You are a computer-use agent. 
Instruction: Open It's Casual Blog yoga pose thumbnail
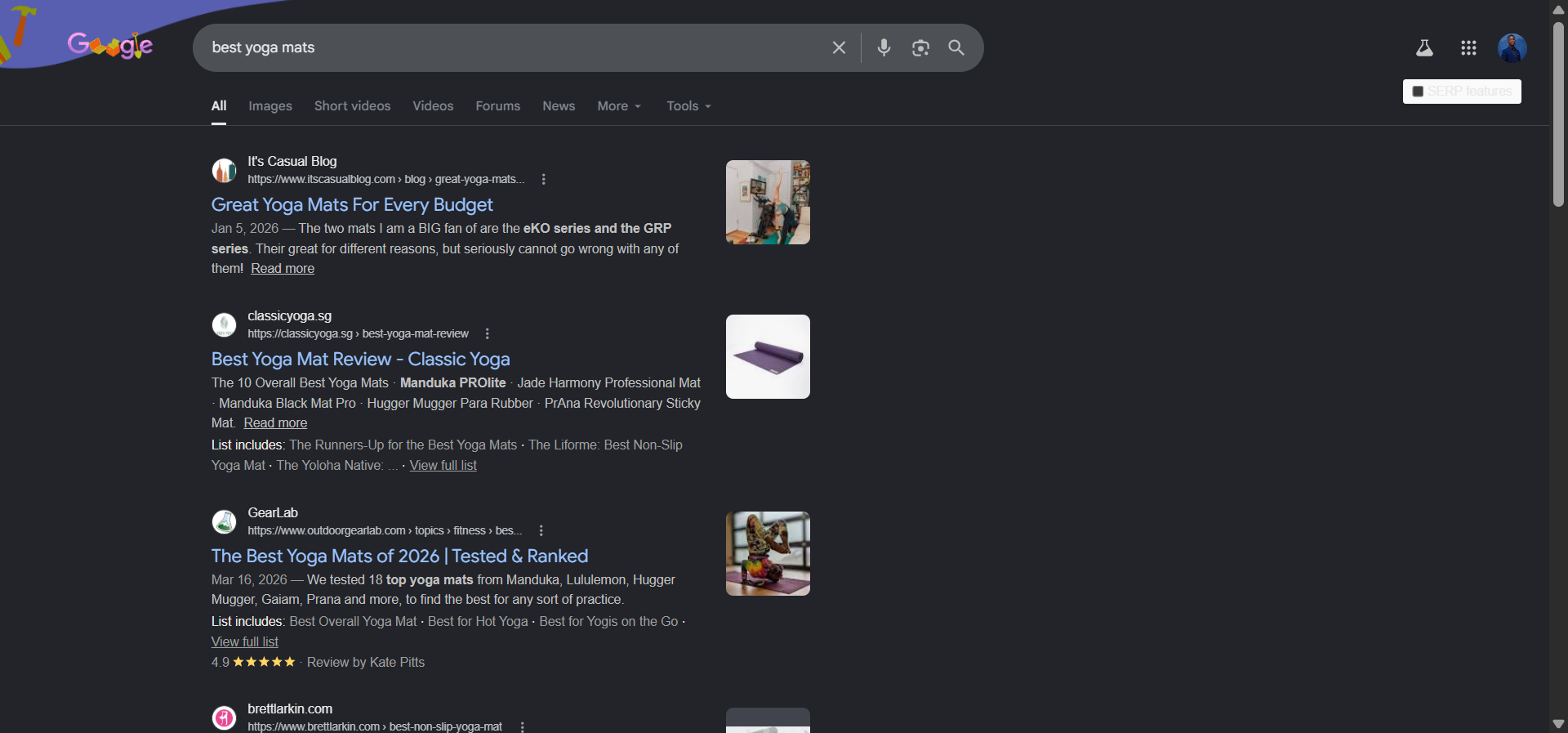768,202
